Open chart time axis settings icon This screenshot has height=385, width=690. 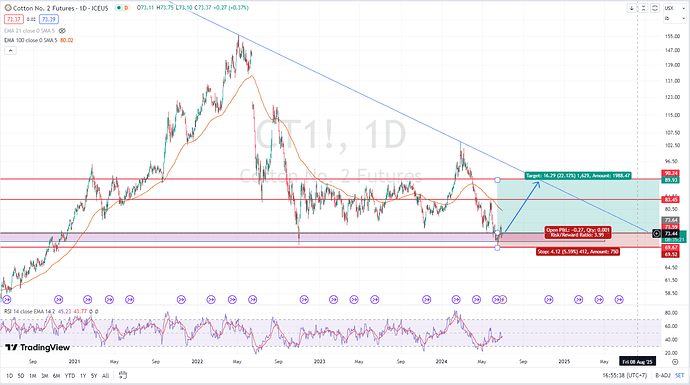pos(675,362)
